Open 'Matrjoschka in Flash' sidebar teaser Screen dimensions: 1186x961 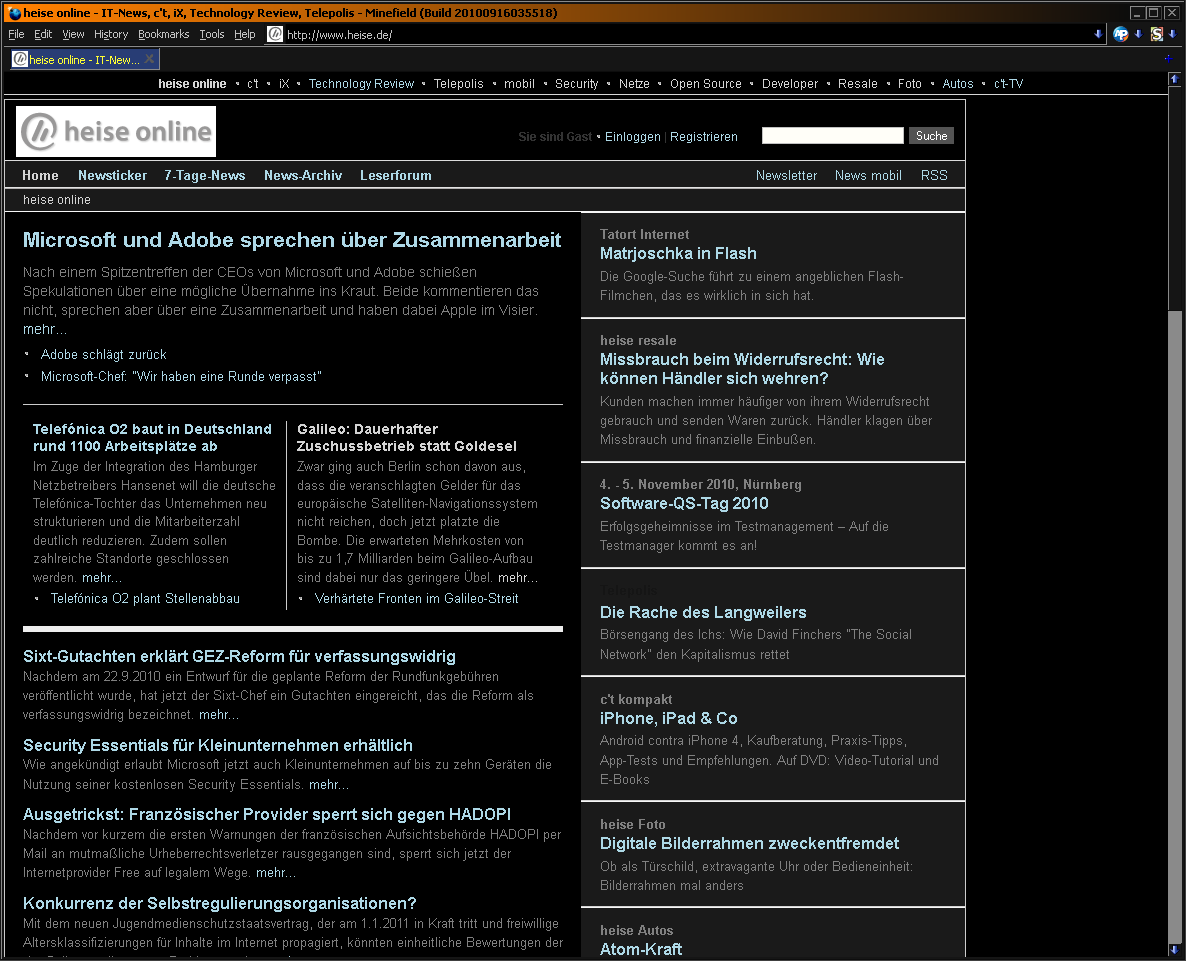click(678, 253)
